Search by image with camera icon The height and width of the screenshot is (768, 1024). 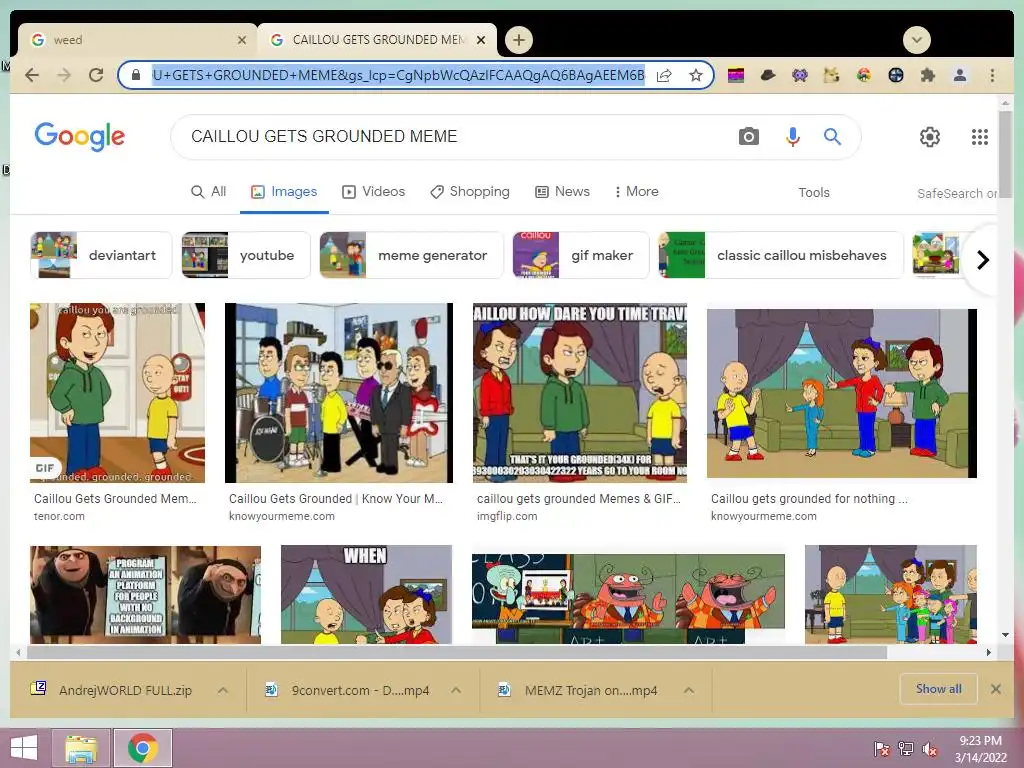point(748,136)
